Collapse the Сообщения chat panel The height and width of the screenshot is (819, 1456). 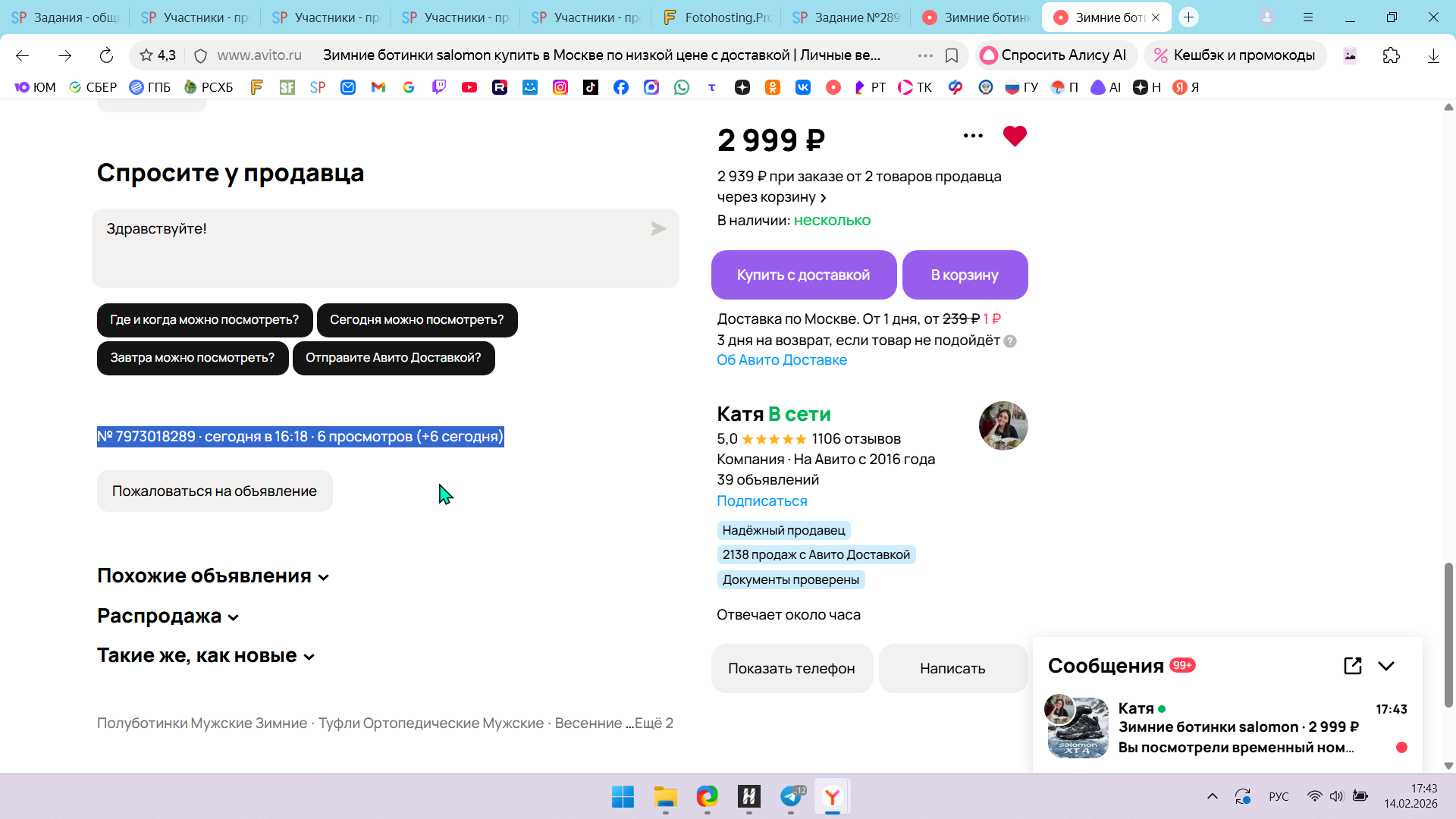tap(1386, 666)
